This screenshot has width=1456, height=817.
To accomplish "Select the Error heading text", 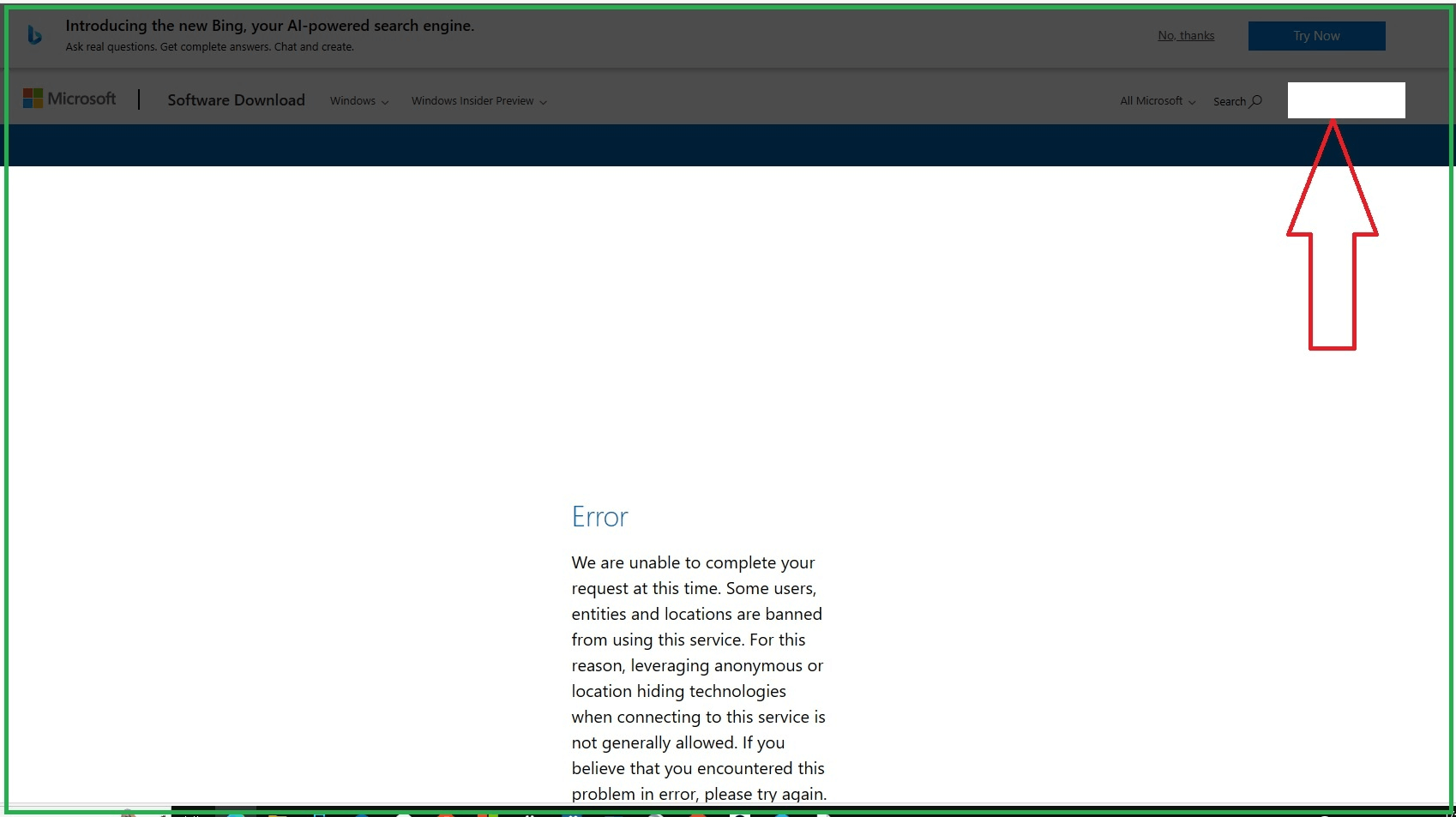I will (x=599, y=517).
